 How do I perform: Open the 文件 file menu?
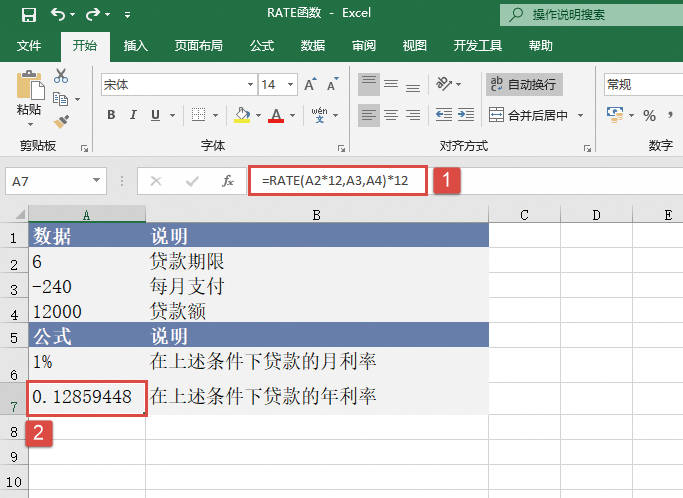click(29, 45)
